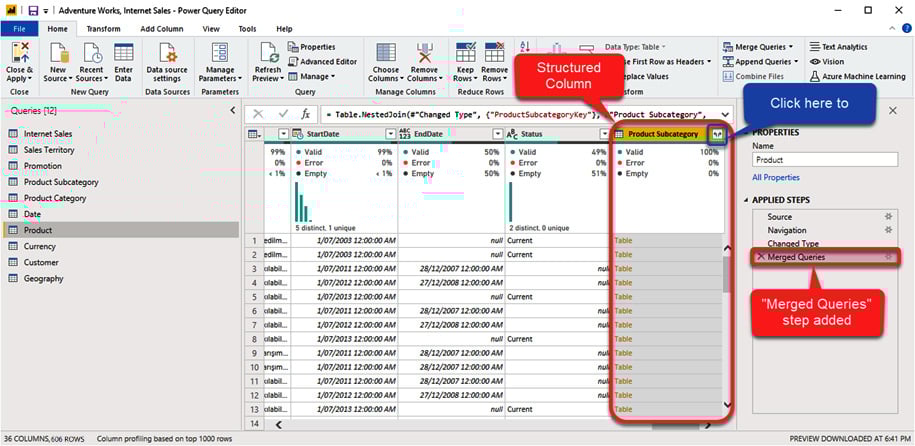The height and width of the screenshot is (446, 915).
Task: Click the table icon at grid corner
Action: (254, 134)
